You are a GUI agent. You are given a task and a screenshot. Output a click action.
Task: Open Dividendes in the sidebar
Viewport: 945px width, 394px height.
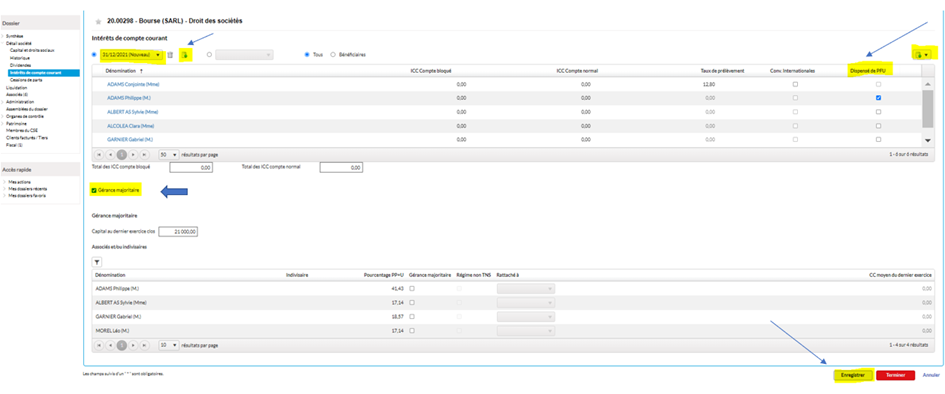click(20, 66)
